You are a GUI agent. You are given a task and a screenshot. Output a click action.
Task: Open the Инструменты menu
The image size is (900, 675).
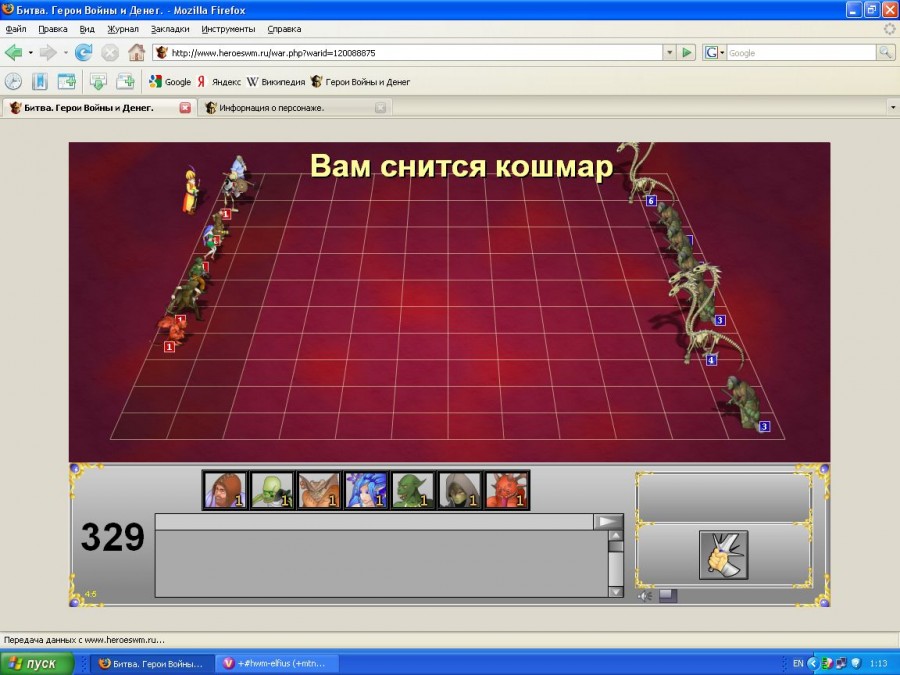[228, 29]
